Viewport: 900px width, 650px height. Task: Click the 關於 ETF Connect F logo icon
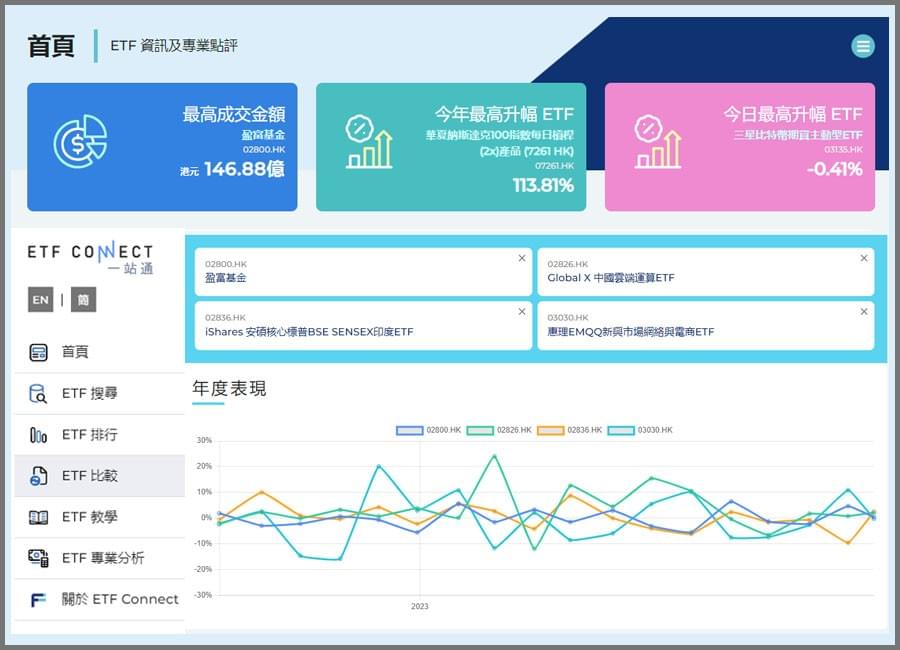coord(38,600)
